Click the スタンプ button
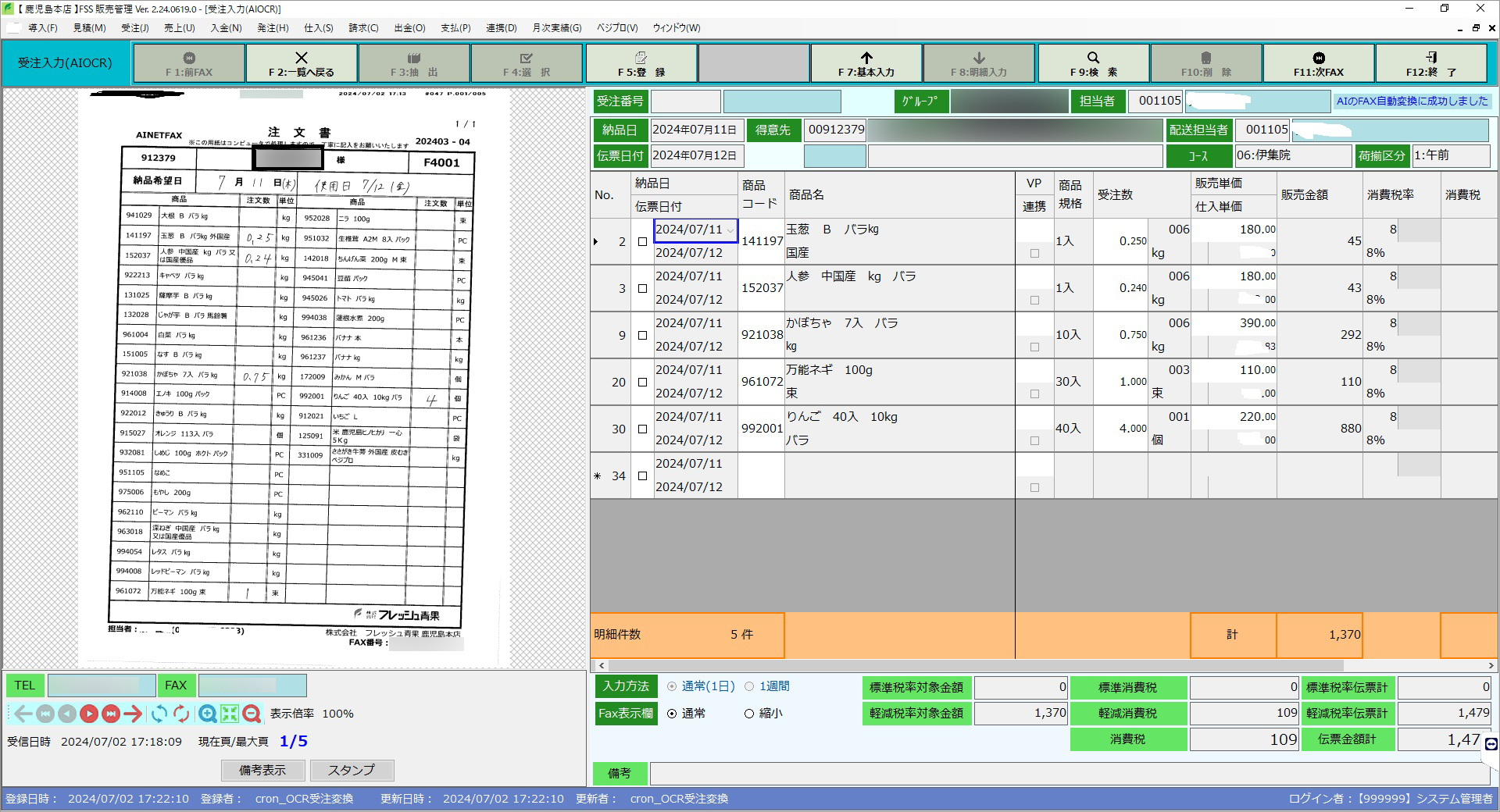 (352, 770)
